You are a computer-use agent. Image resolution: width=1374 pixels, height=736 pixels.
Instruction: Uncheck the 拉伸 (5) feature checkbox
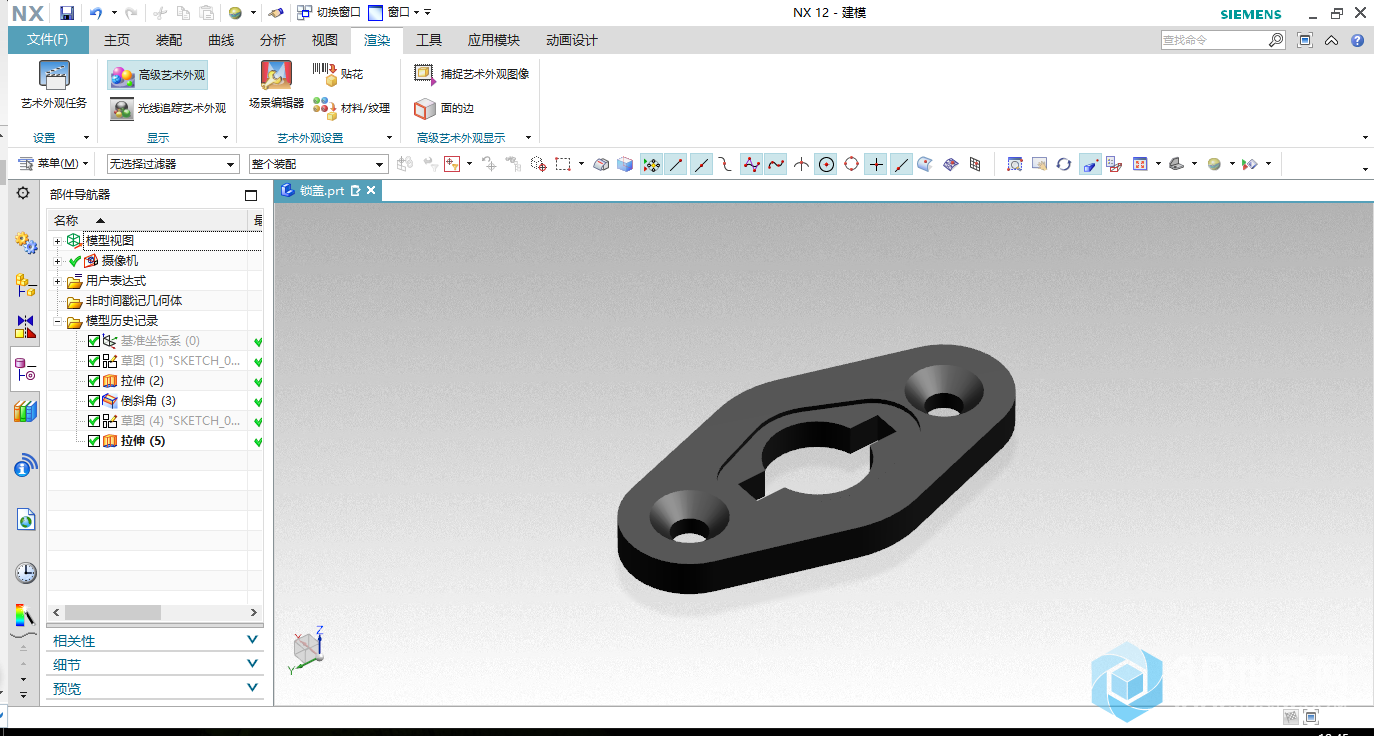(94, 441)
